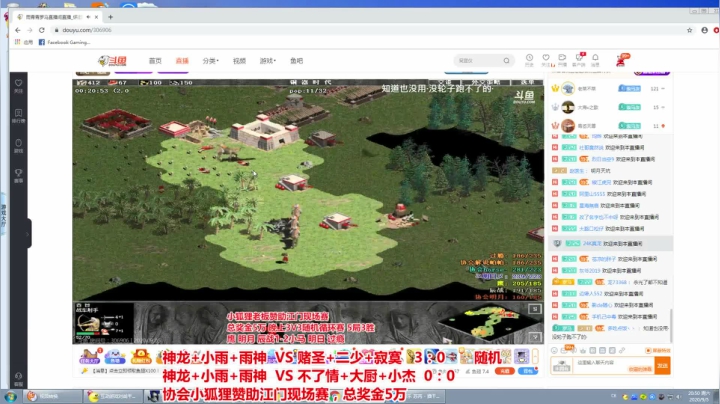The height and width of the screenshot is (404, 720).
Task: Expand the collapsed left sidebar handle
Action: [x=28, y=234]
